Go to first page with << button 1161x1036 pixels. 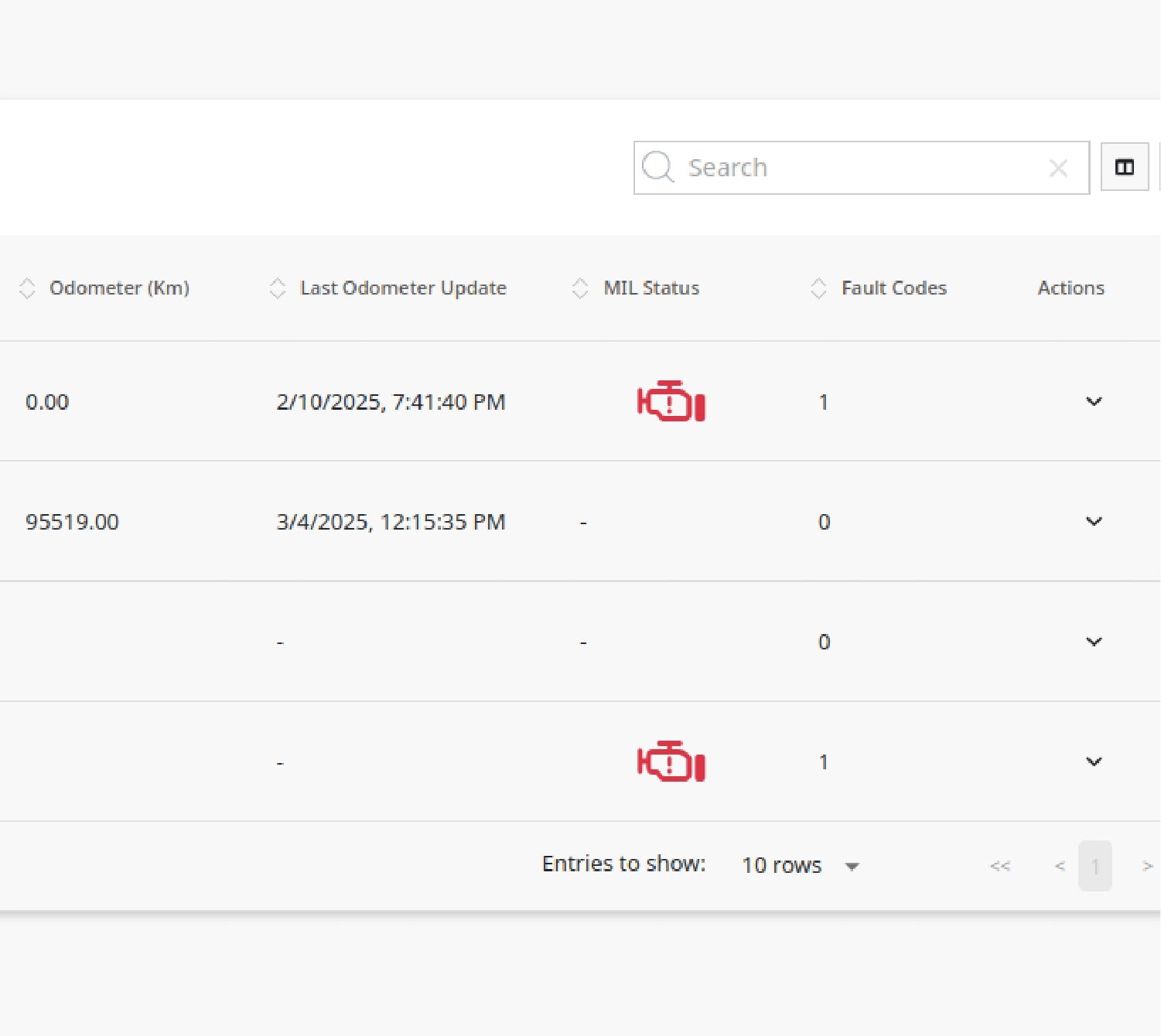[1000, 866]
